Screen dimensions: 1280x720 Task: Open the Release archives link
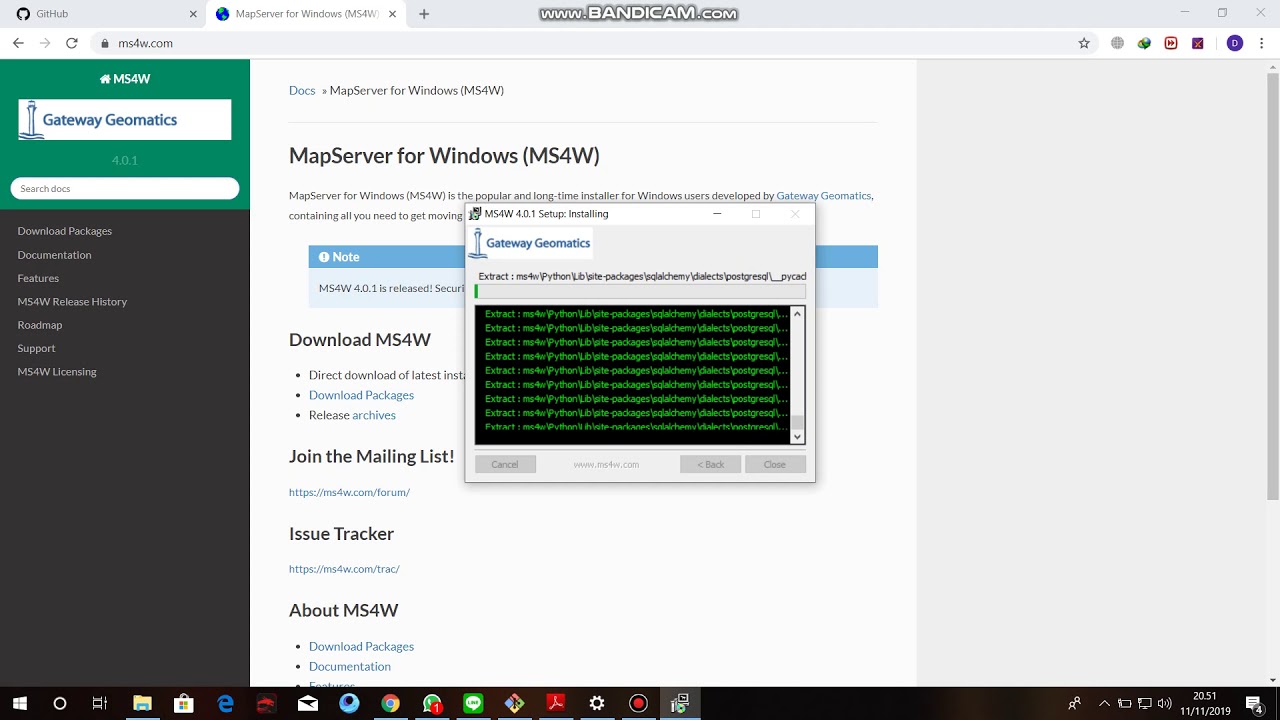click(x=374, y=415)
